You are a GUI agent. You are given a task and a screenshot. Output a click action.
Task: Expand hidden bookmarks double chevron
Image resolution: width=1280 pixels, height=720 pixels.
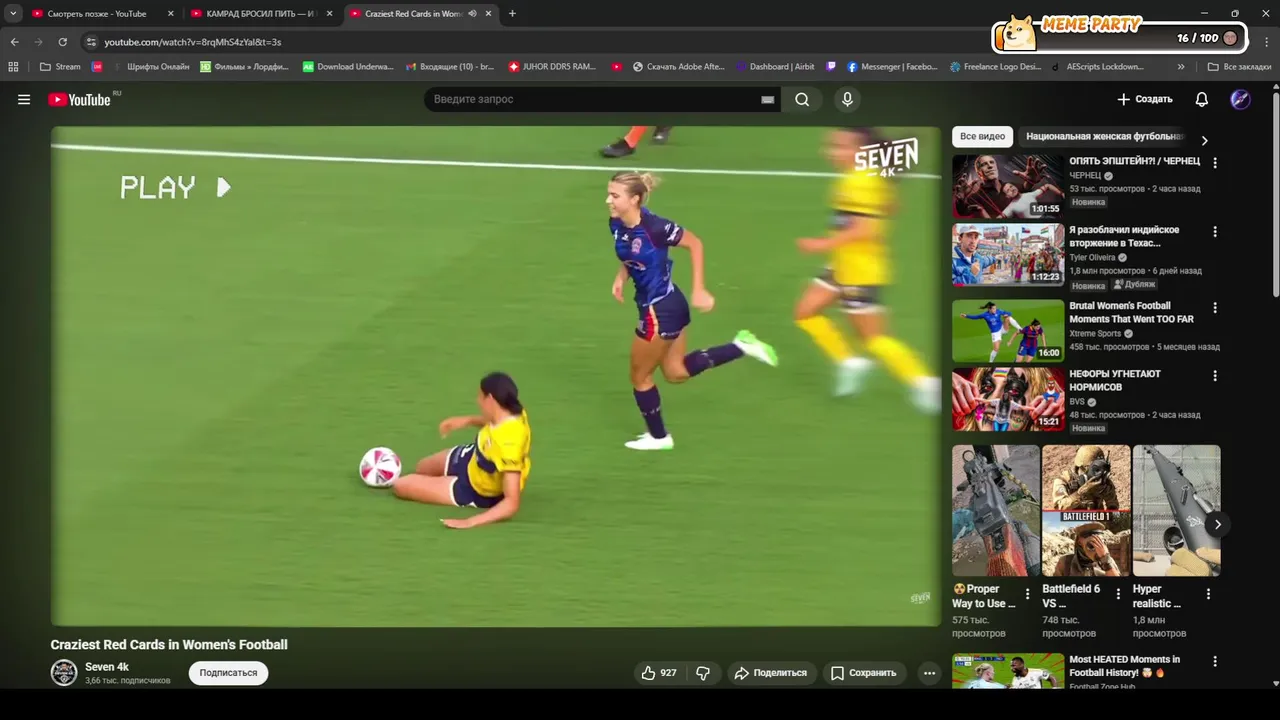point(1181,67)
